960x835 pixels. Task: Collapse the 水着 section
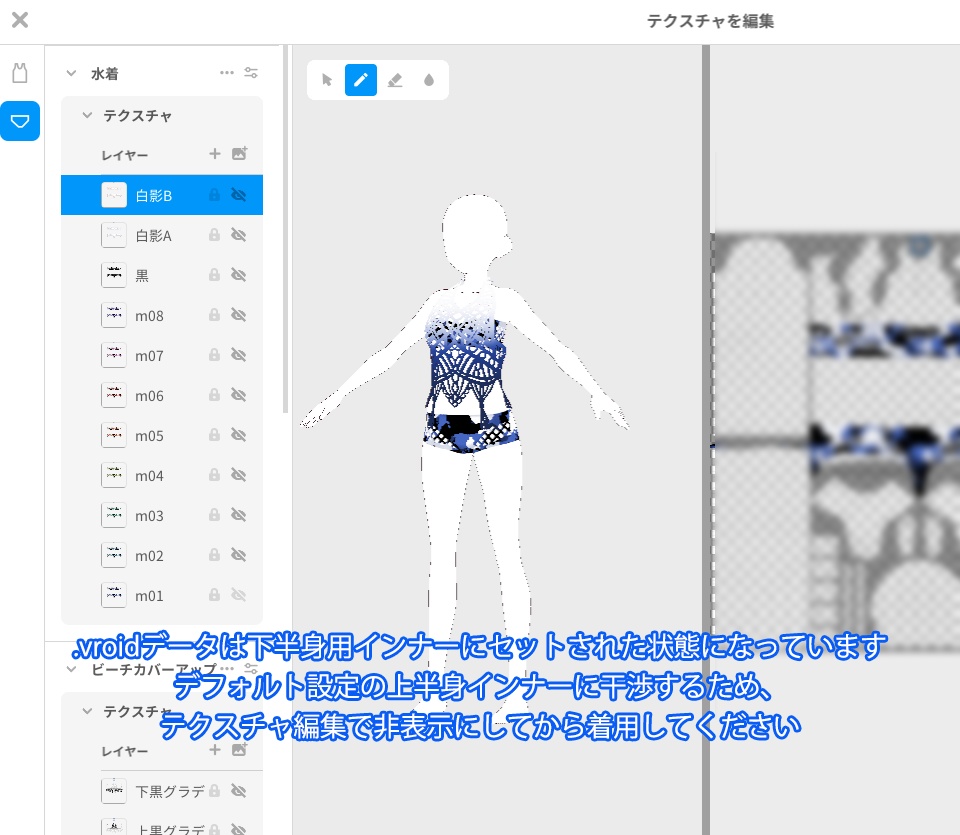(x=70, y=73)
